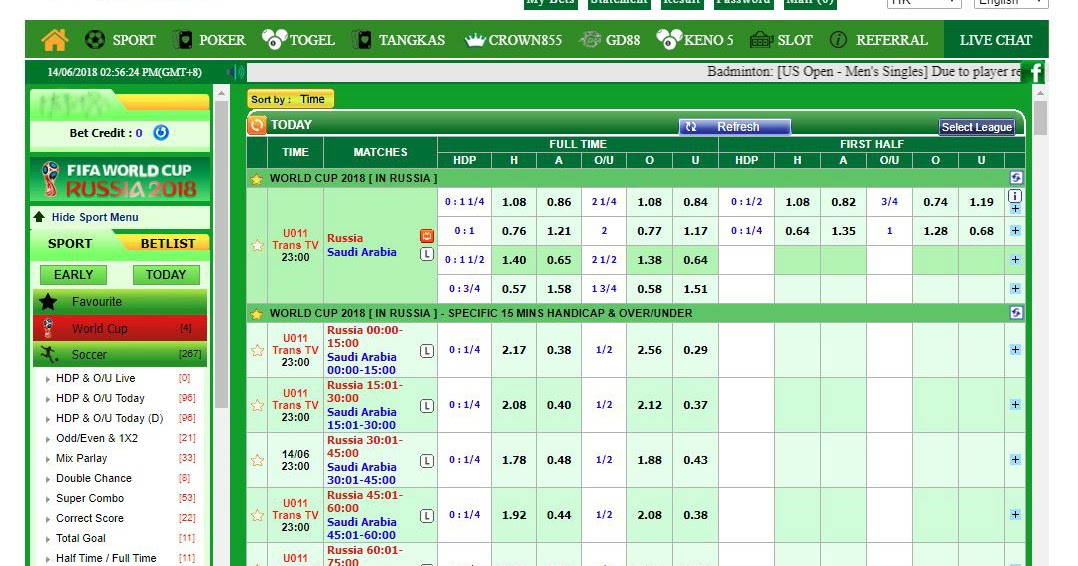Expand Super Combo
Viewport: 1078px width, 566px height.
[x=90, y=498]
